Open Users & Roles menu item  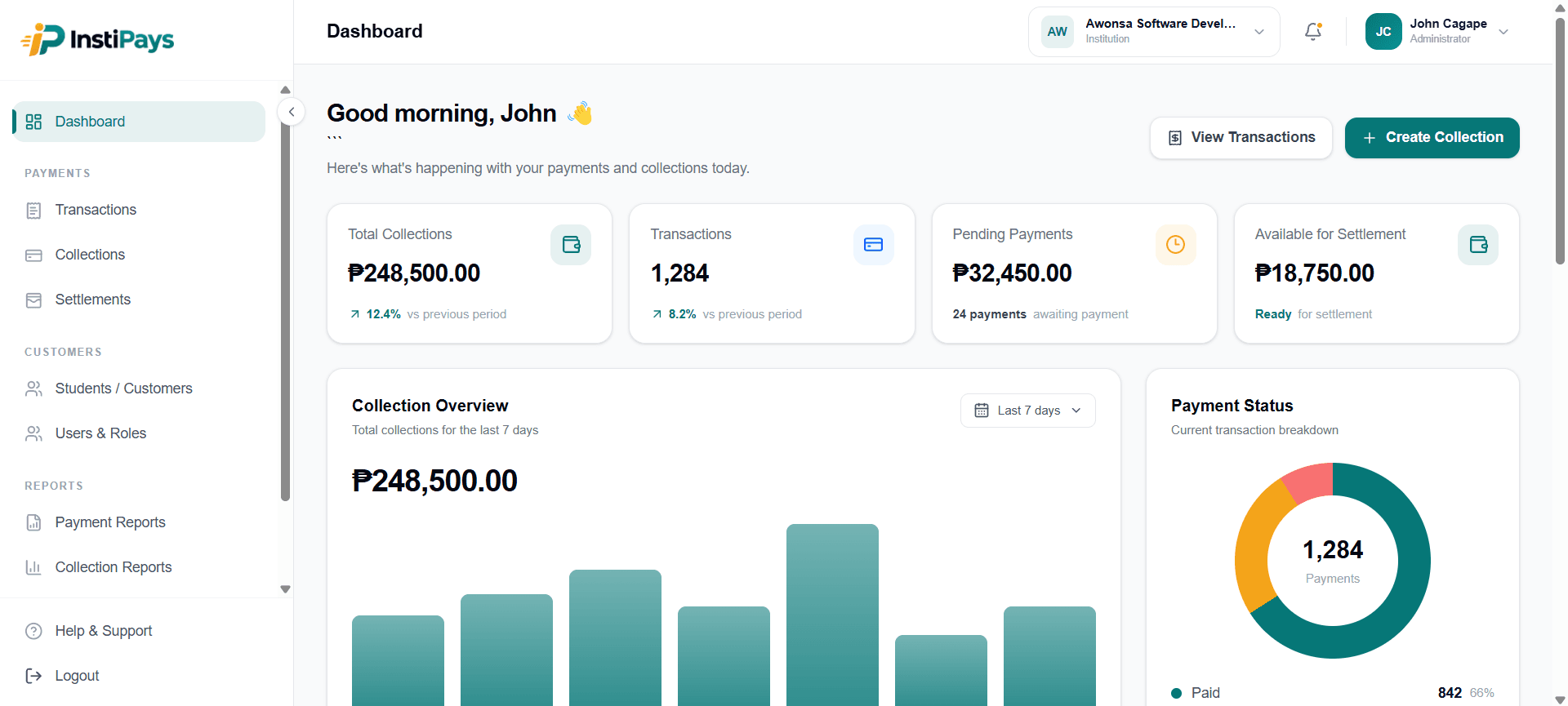coord(139,433)
